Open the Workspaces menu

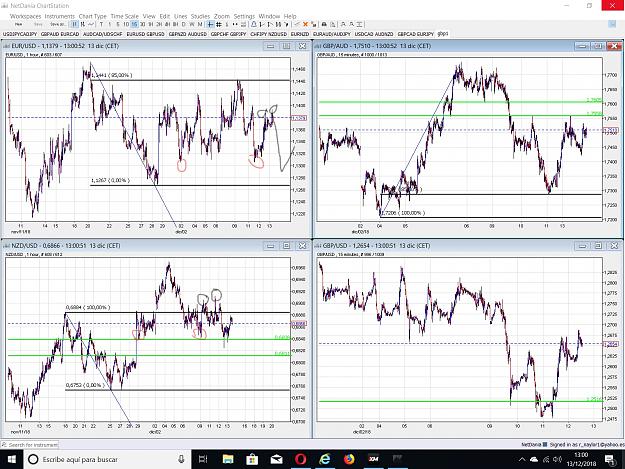coord(26,16)
